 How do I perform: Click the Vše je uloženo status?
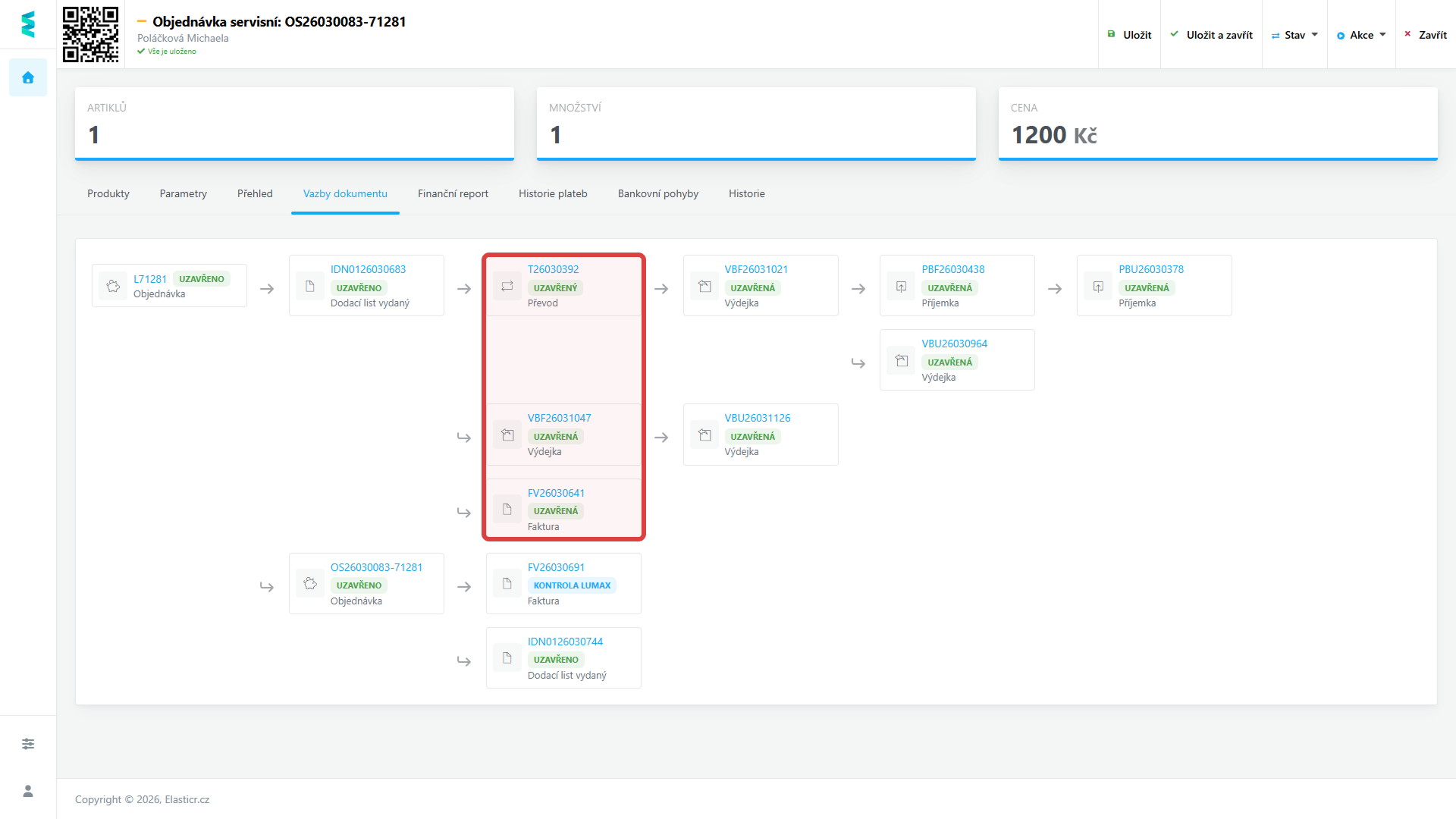[167, 52]
